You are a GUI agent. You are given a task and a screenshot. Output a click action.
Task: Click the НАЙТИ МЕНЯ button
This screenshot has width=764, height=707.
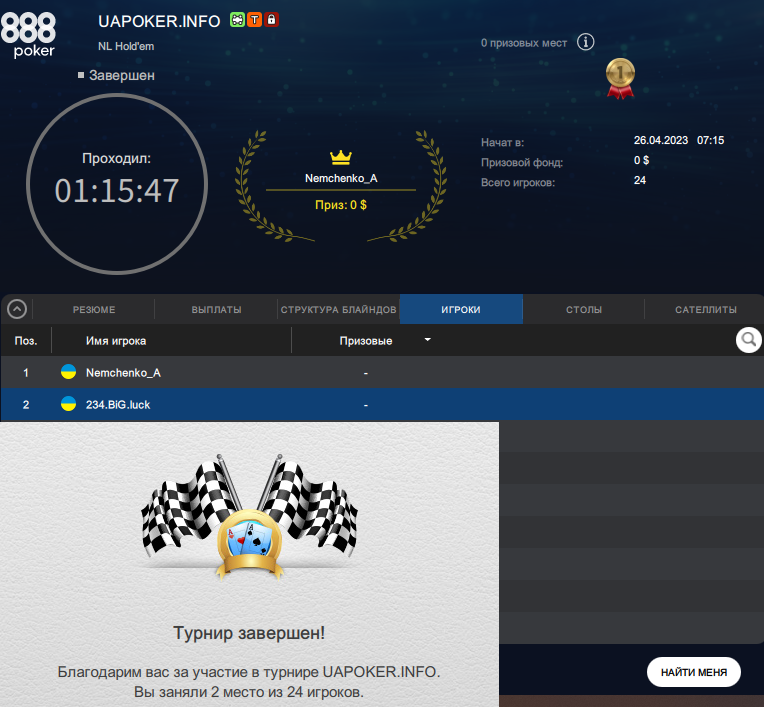tap(694, 672)
